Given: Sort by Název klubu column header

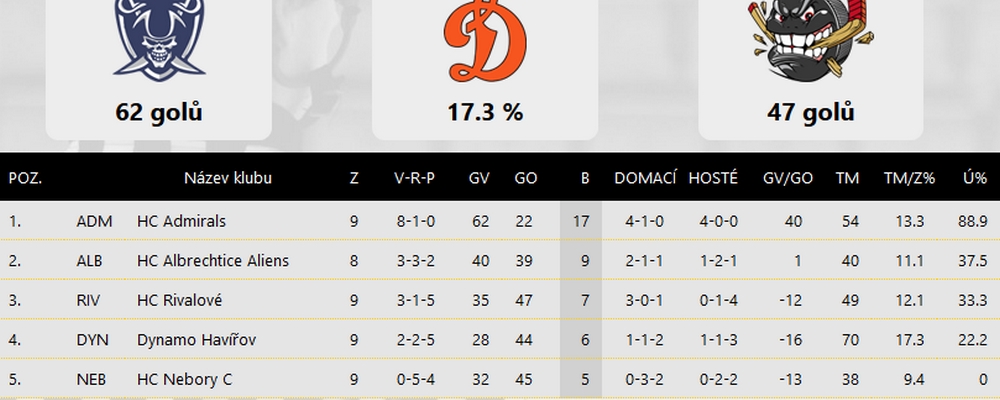Looking at the screenshot, I should coord(228,178).
